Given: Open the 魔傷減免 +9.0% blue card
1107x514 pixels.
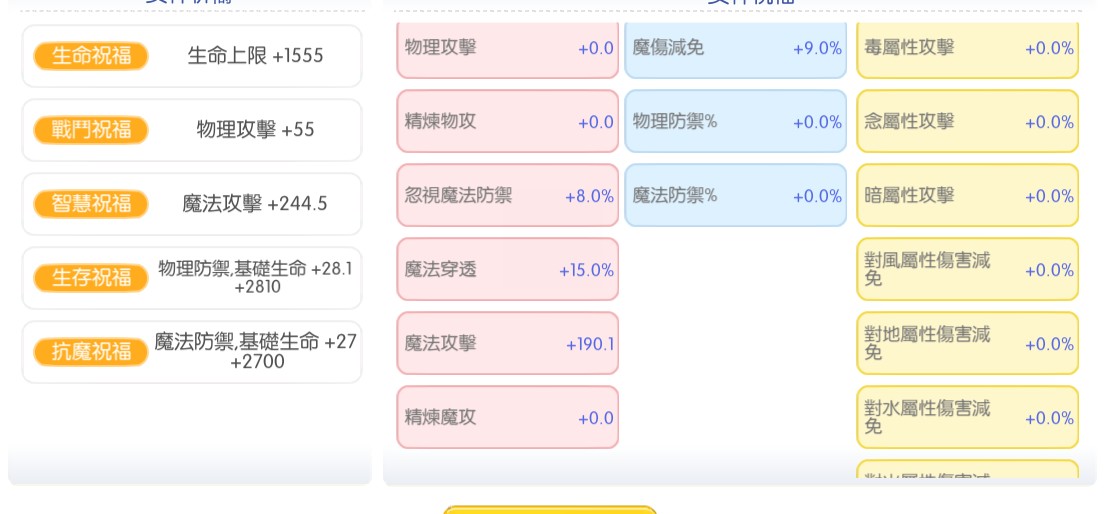Looking at the screenshot, I should click(x=736, y=49).
